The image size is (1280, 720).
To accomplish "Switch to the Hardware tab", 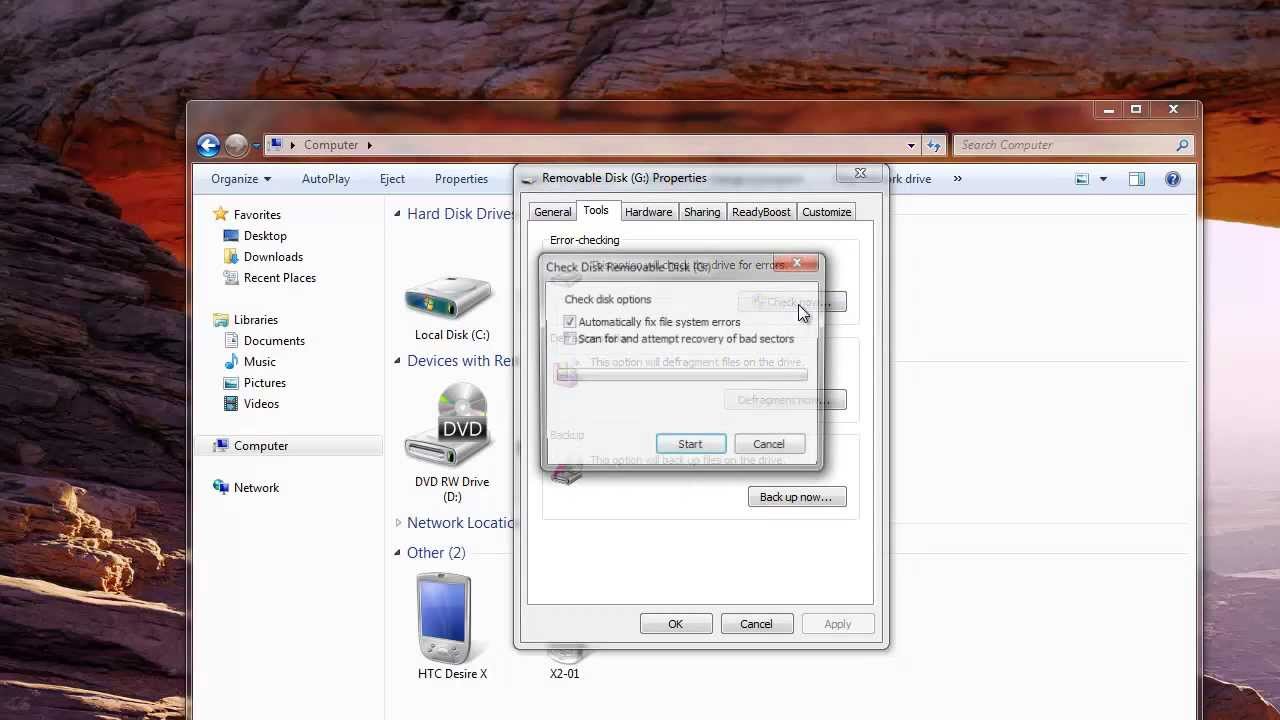I will (x=648, y=212).
